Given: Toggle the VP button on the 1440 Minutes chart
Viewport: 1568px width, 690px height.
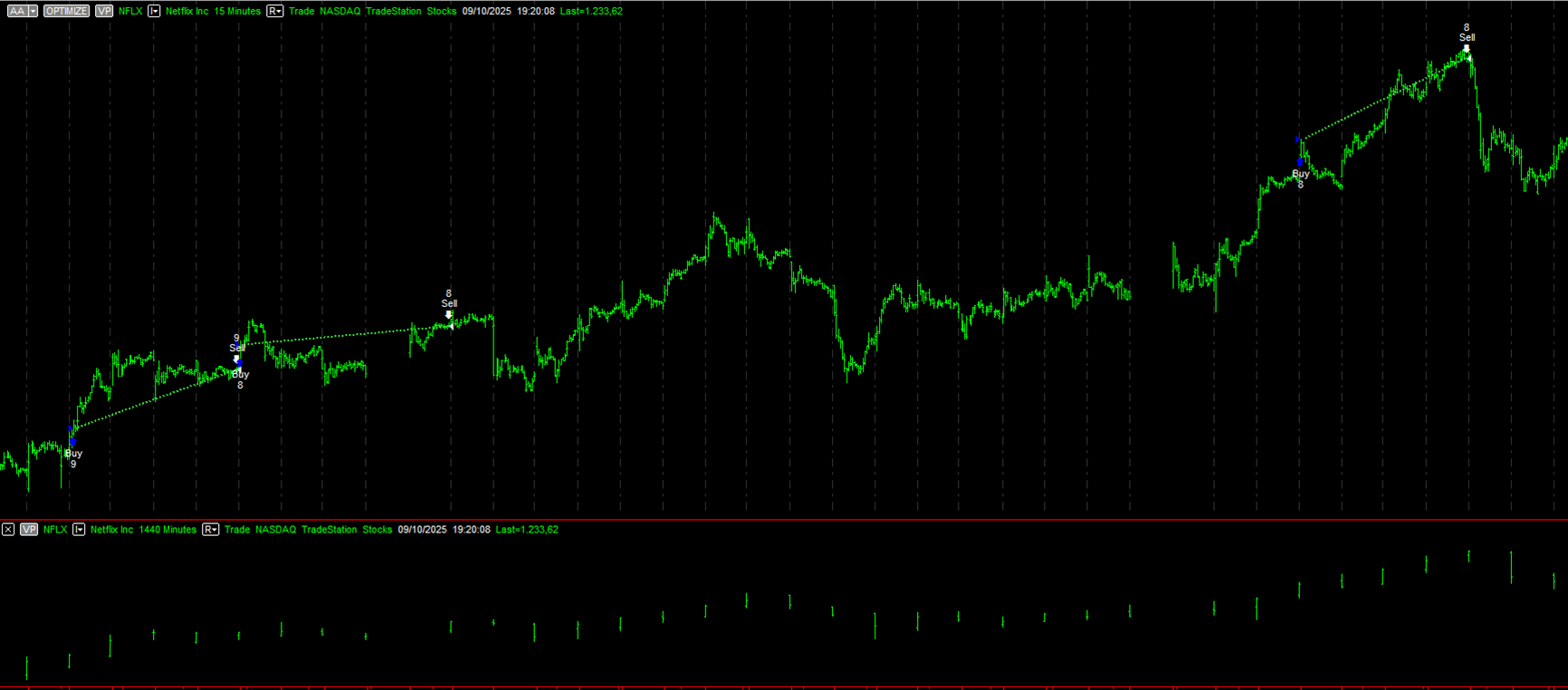Looking at the screenshot, I should pyautogui.click(x=29, y=530).
